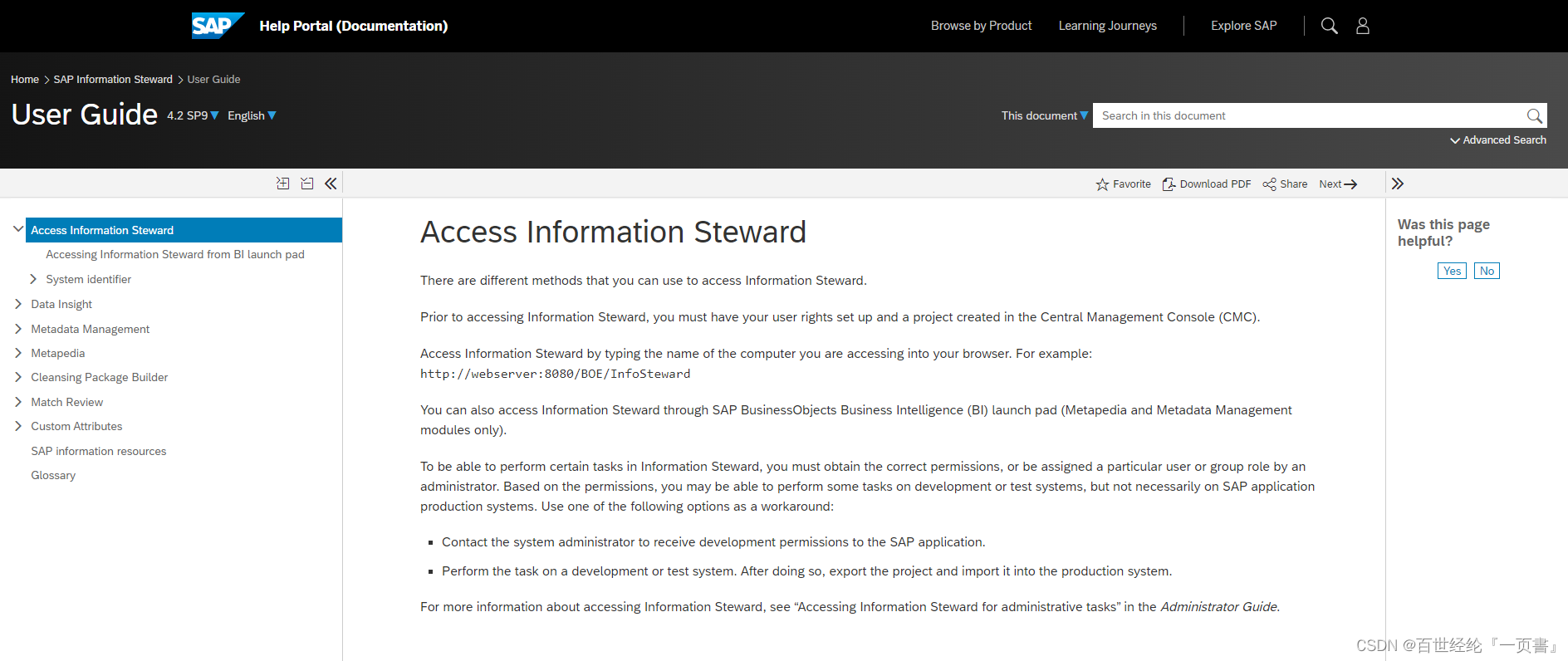Open Browse by Product menu
The width and height of the screenshot is (1568, 661).
point(981,26)
